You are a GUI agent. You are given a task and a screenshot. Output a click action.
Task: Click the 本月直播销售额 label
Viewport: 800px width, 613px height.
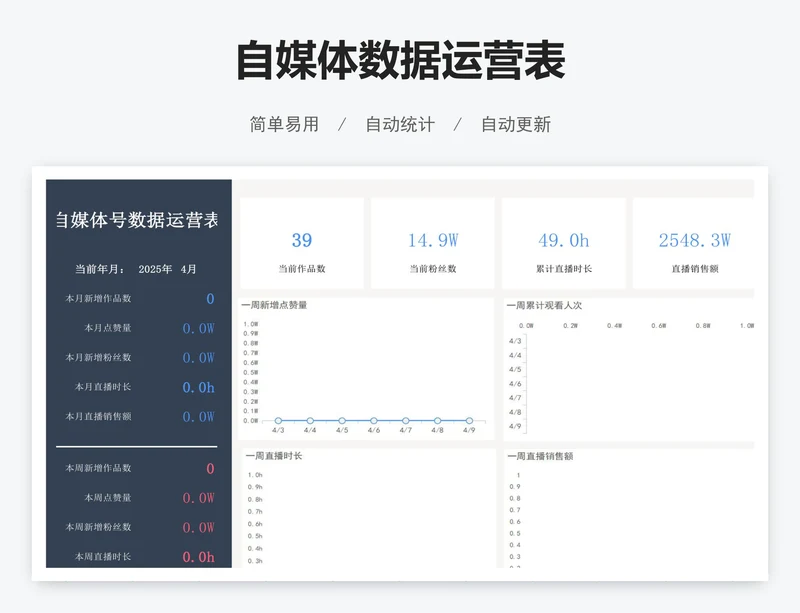point(98,416)
